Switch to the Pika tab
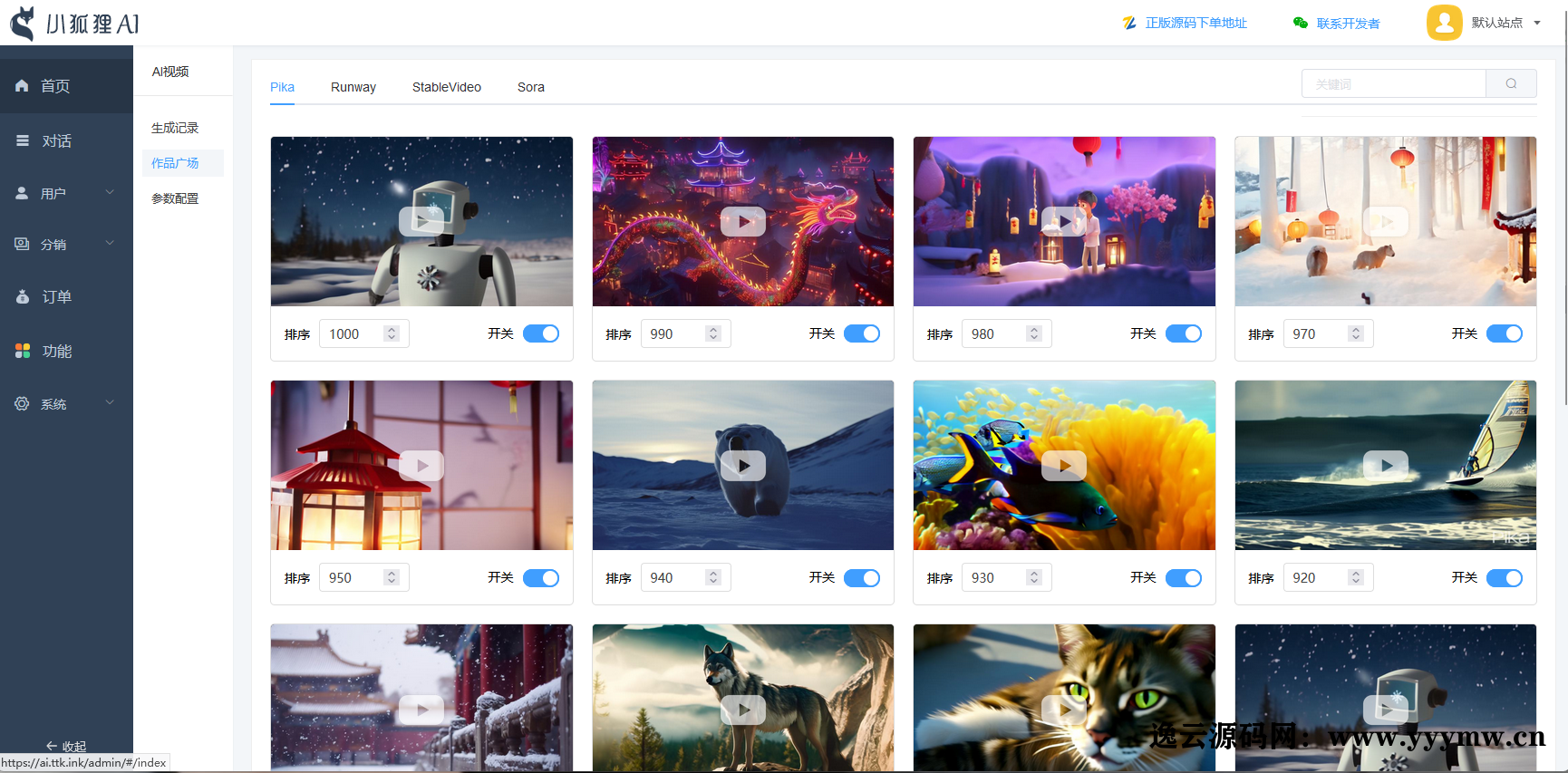 282,87
